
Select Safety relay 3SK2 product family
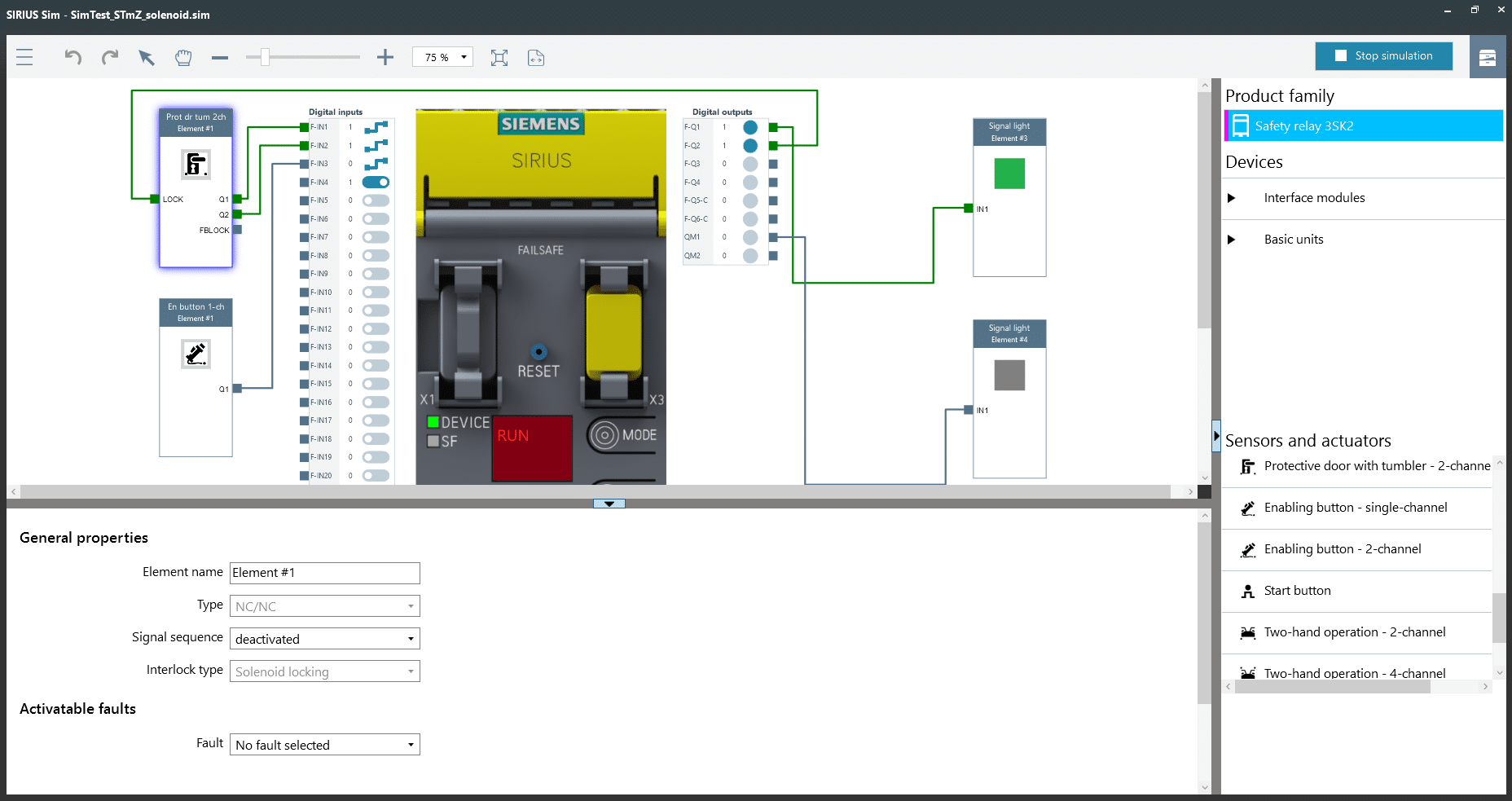[x=1364, y=126]
